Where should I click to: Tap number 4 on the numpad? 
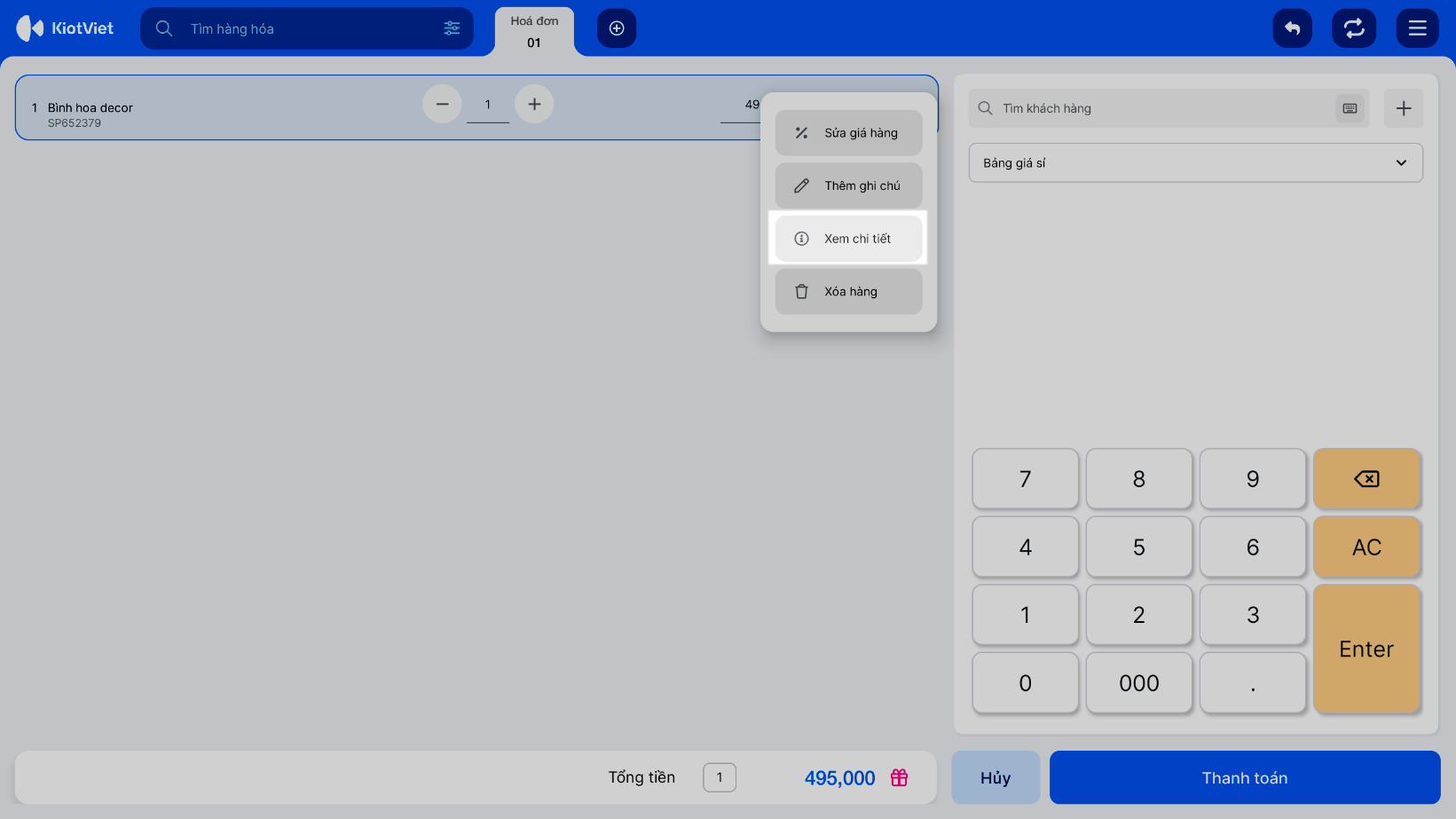tap(1026, 547)
